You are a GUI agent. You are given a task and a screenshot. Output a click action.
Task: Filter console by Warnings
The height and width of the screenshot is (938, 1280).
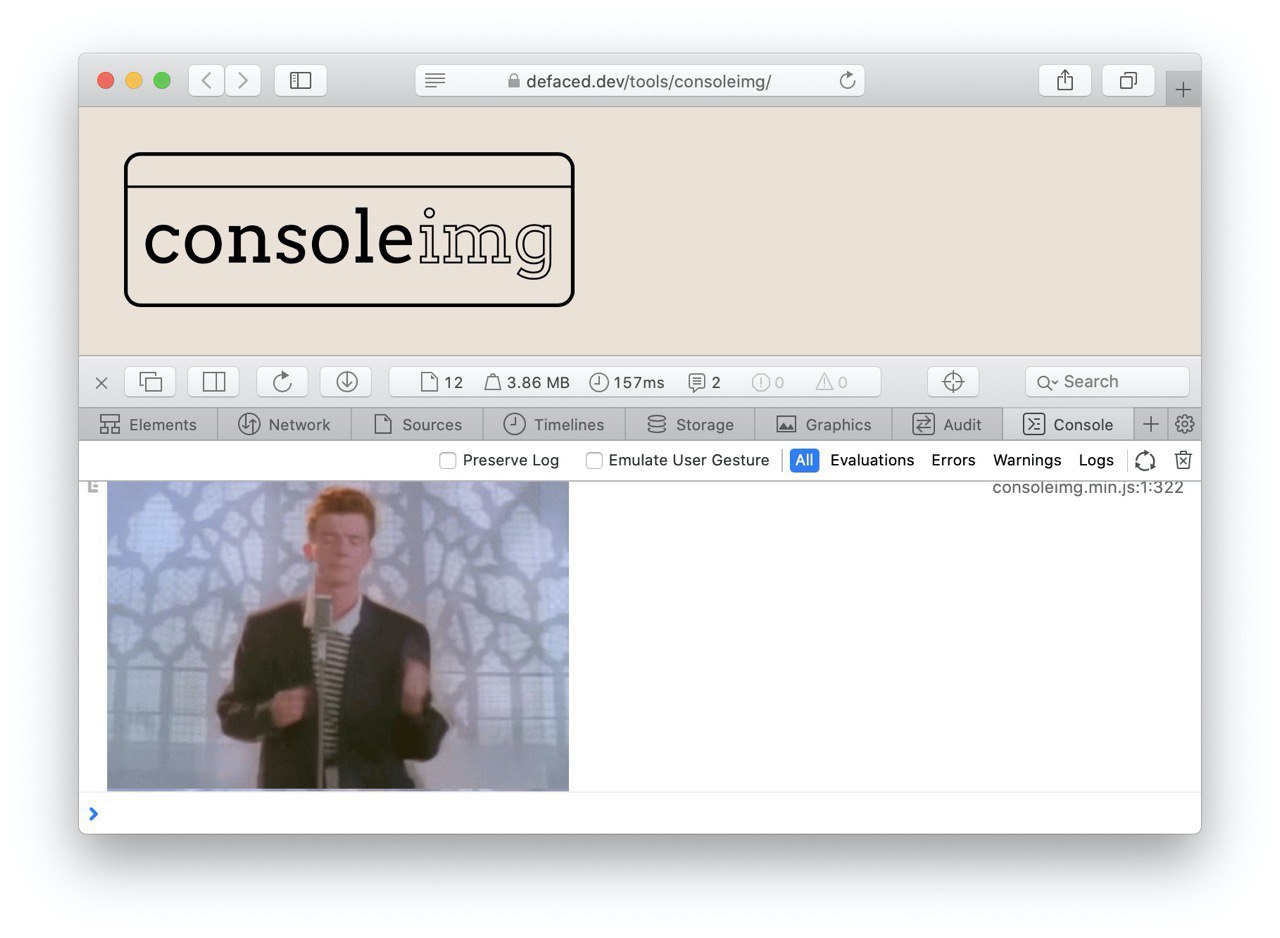point(1027,460)
